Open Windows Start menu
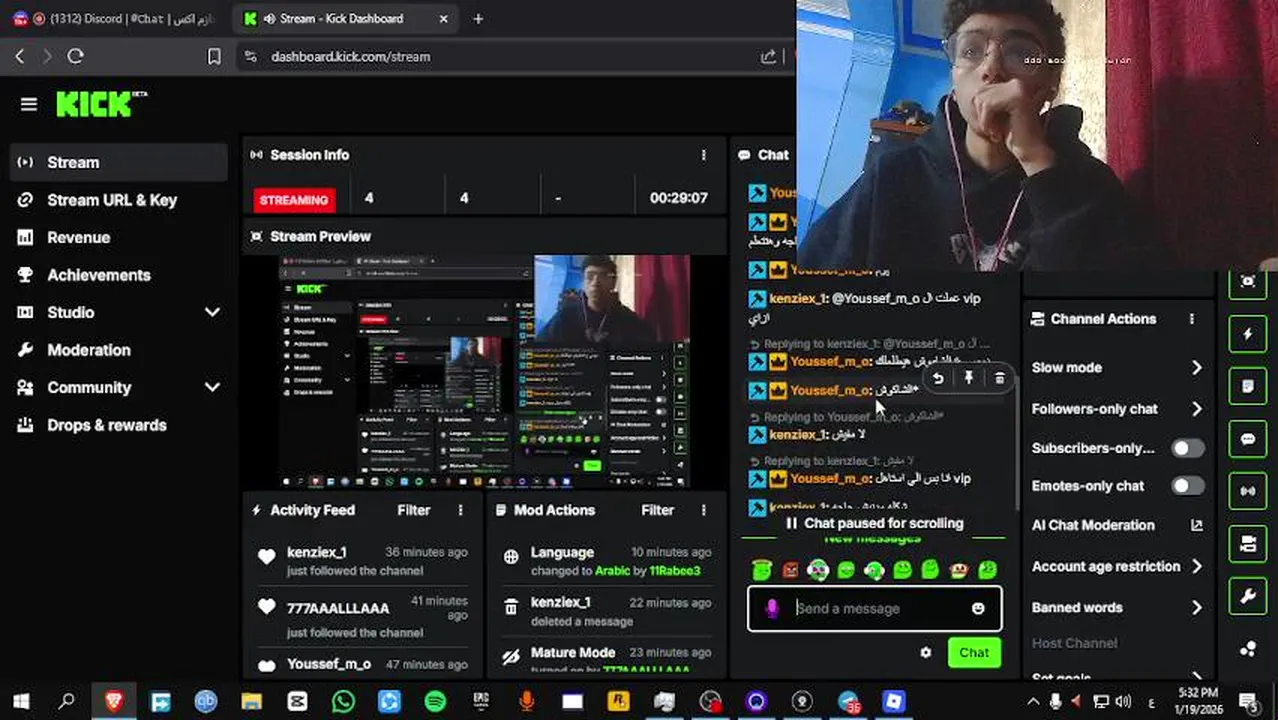 click(x=21, y=701)
